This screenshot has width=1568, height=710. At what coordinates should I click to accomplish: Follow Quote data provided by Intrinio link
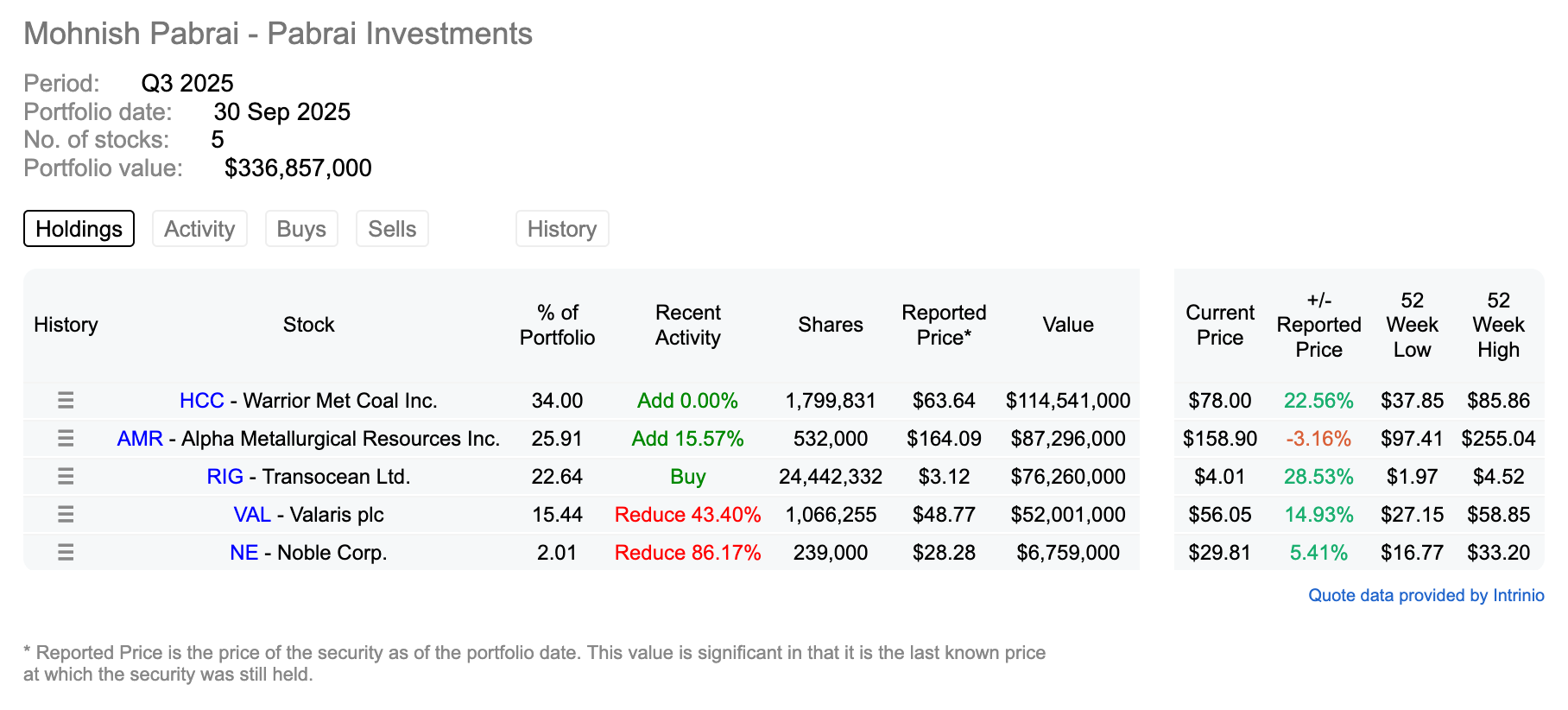(x=1426, y=595)
